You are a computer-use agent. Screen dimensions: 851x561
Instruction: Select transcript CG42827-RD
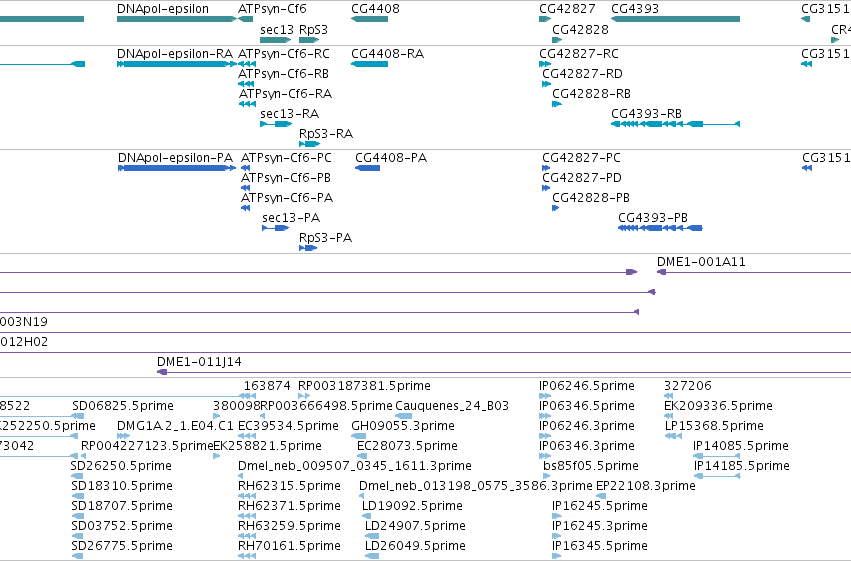click(547, 84)
